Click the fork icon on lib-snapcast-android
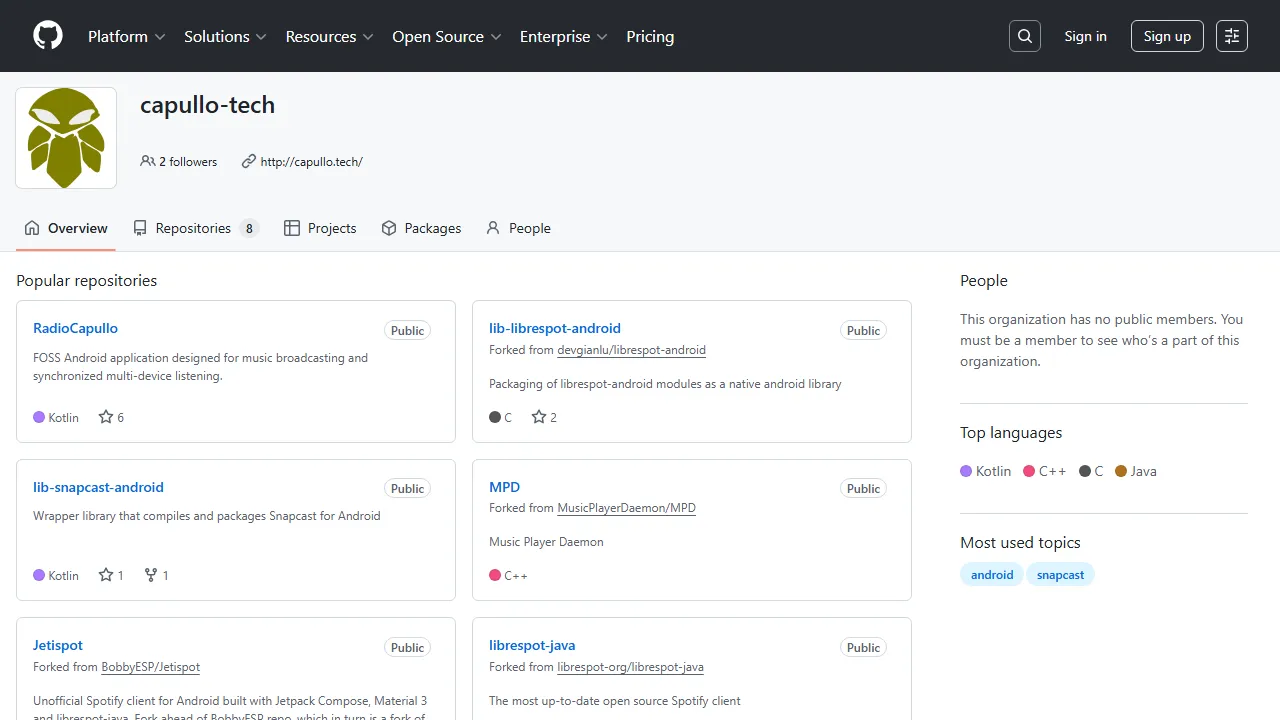Viewport: 1280px width, 720px height. click(x=151, y=575)
